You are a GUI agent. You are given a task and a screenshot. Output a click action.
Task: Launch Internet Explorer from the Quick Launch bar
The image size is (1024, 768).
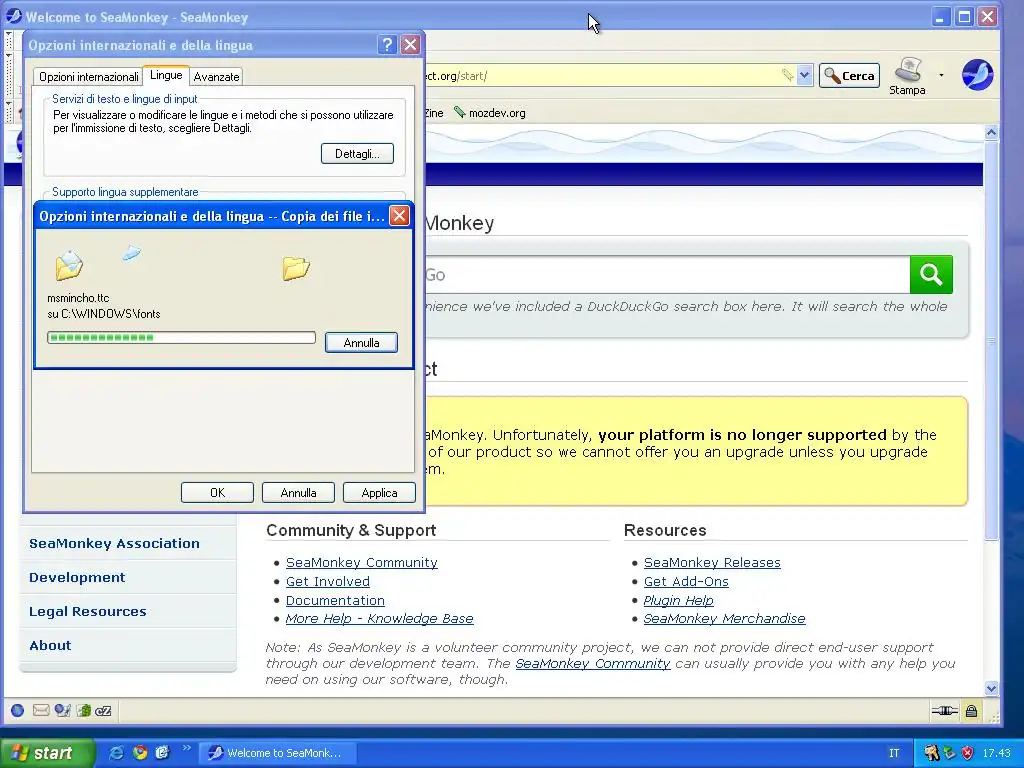click(x=116, y=752)
